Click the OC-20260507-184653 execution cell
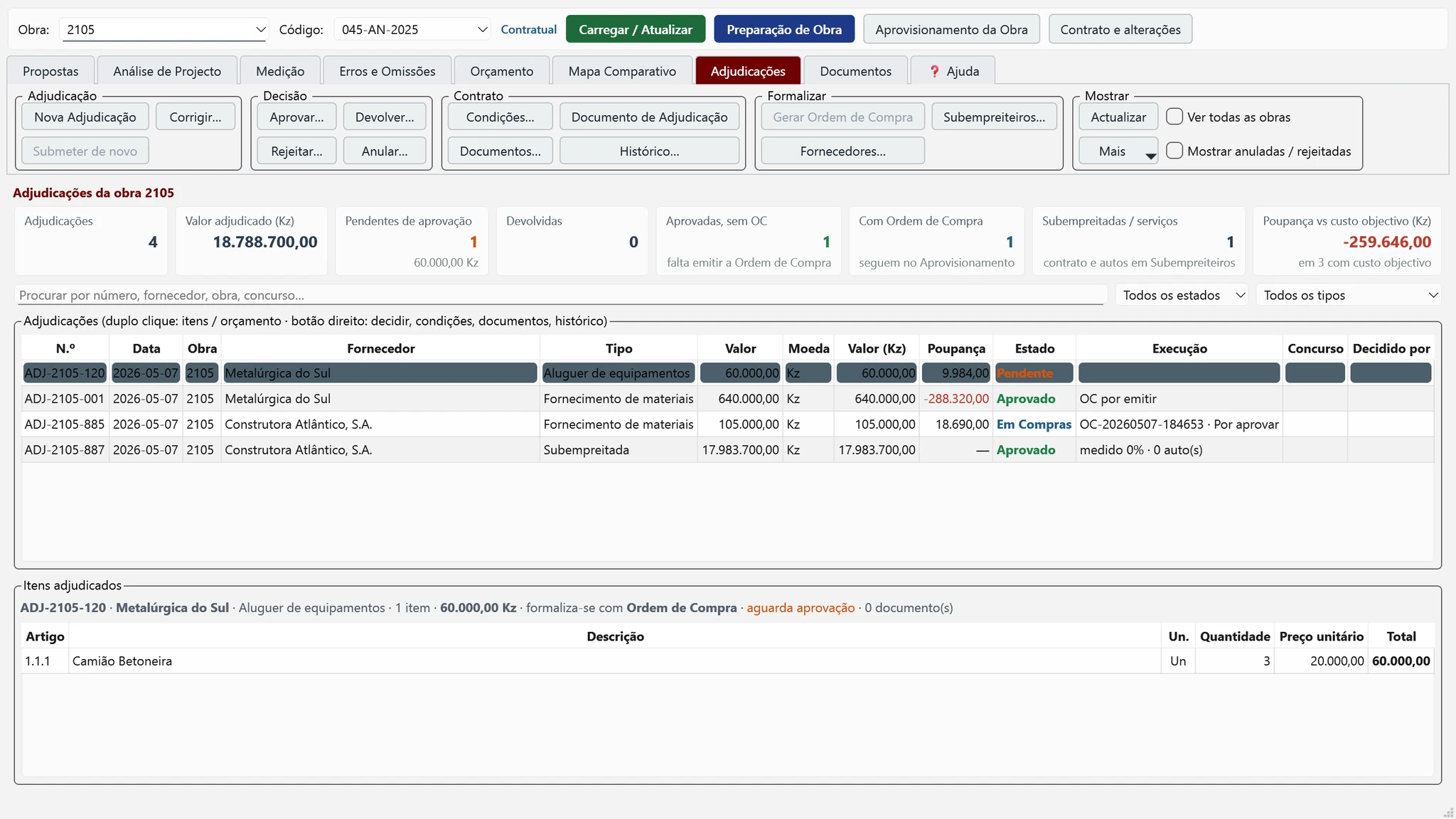 click(1179, 424)
